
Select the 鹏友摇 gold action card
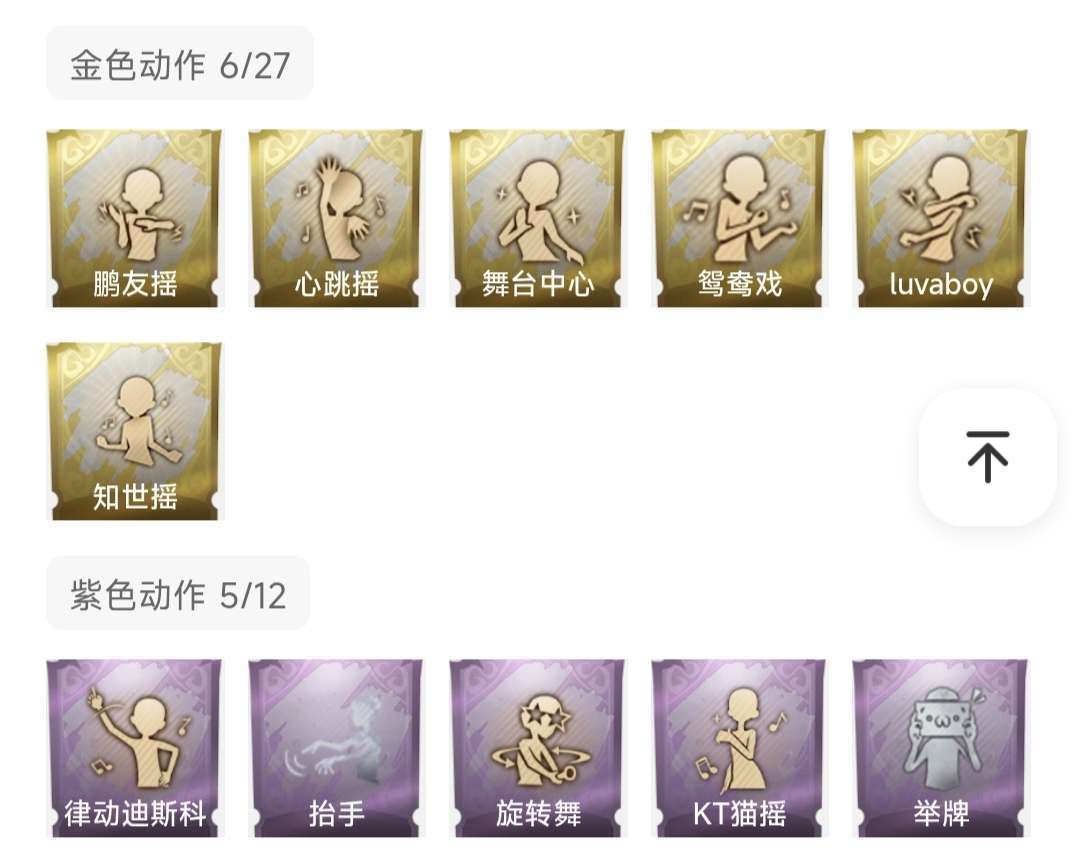134,218
